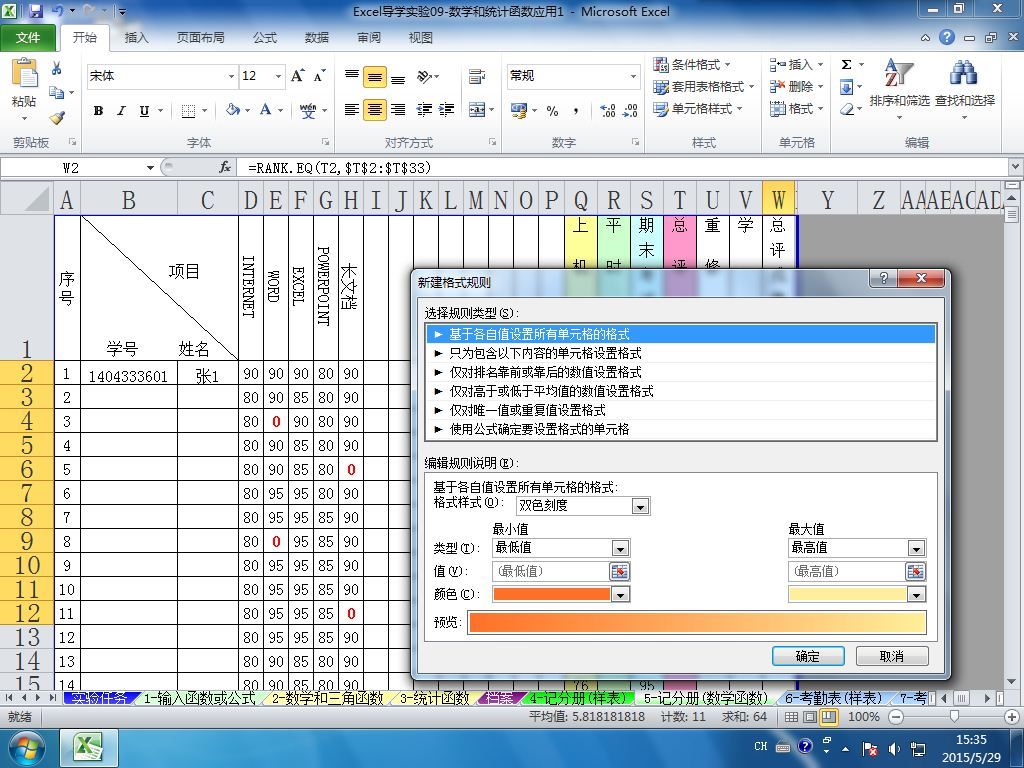Click the Orientation text angle icon
This screenshot has height=768, width=1024.
click(424, 76)
